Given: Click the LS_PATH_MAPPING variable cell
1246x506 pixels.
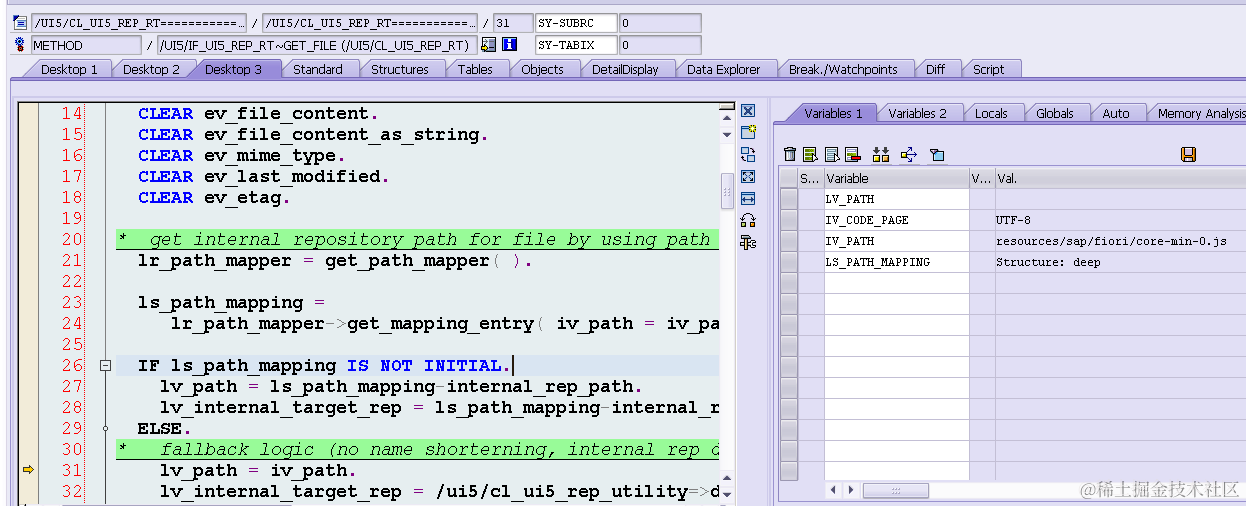Looking at the screenshot, I should coord(896,262).
